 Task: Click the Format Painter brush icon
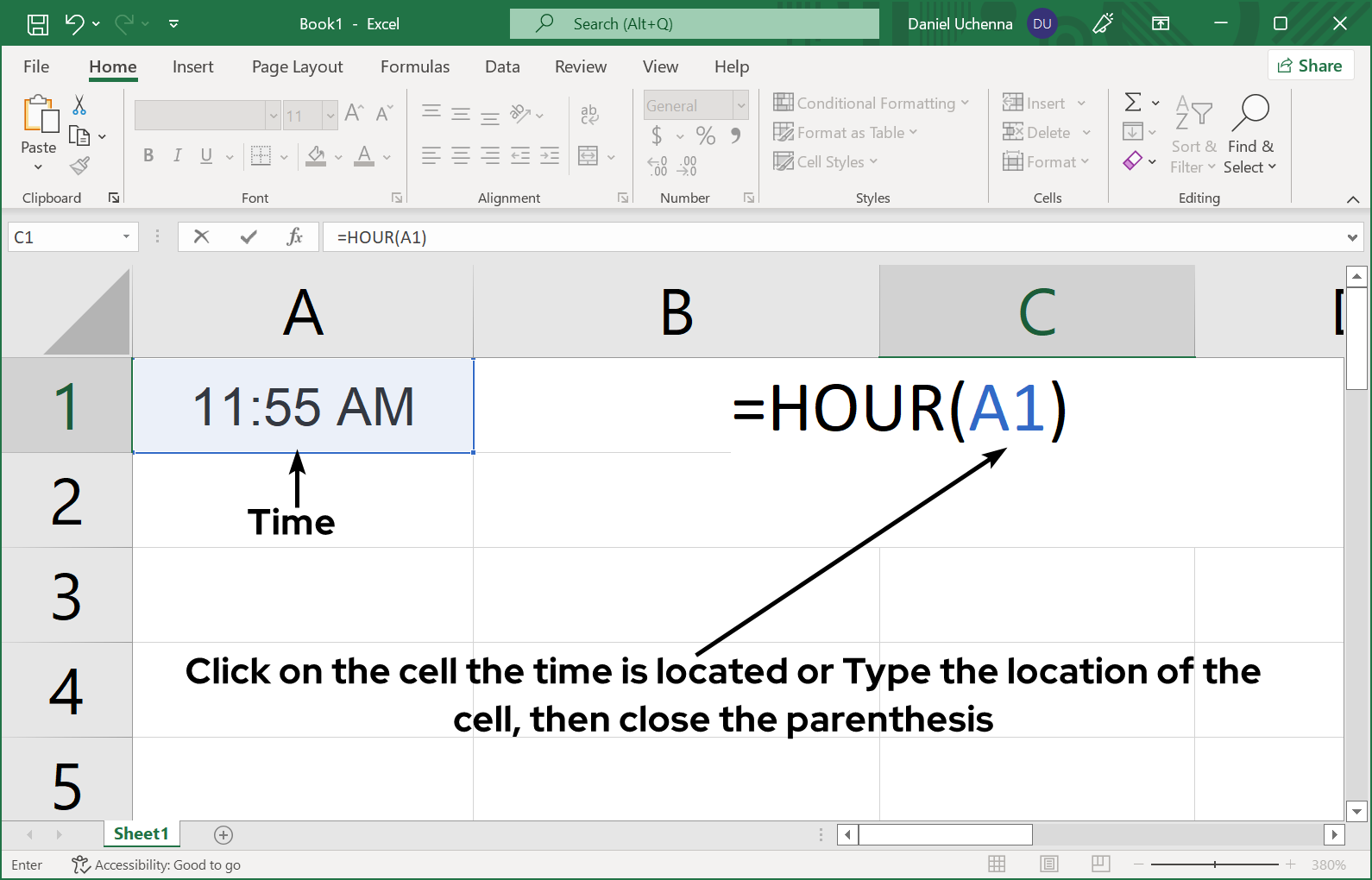(79, 166)
